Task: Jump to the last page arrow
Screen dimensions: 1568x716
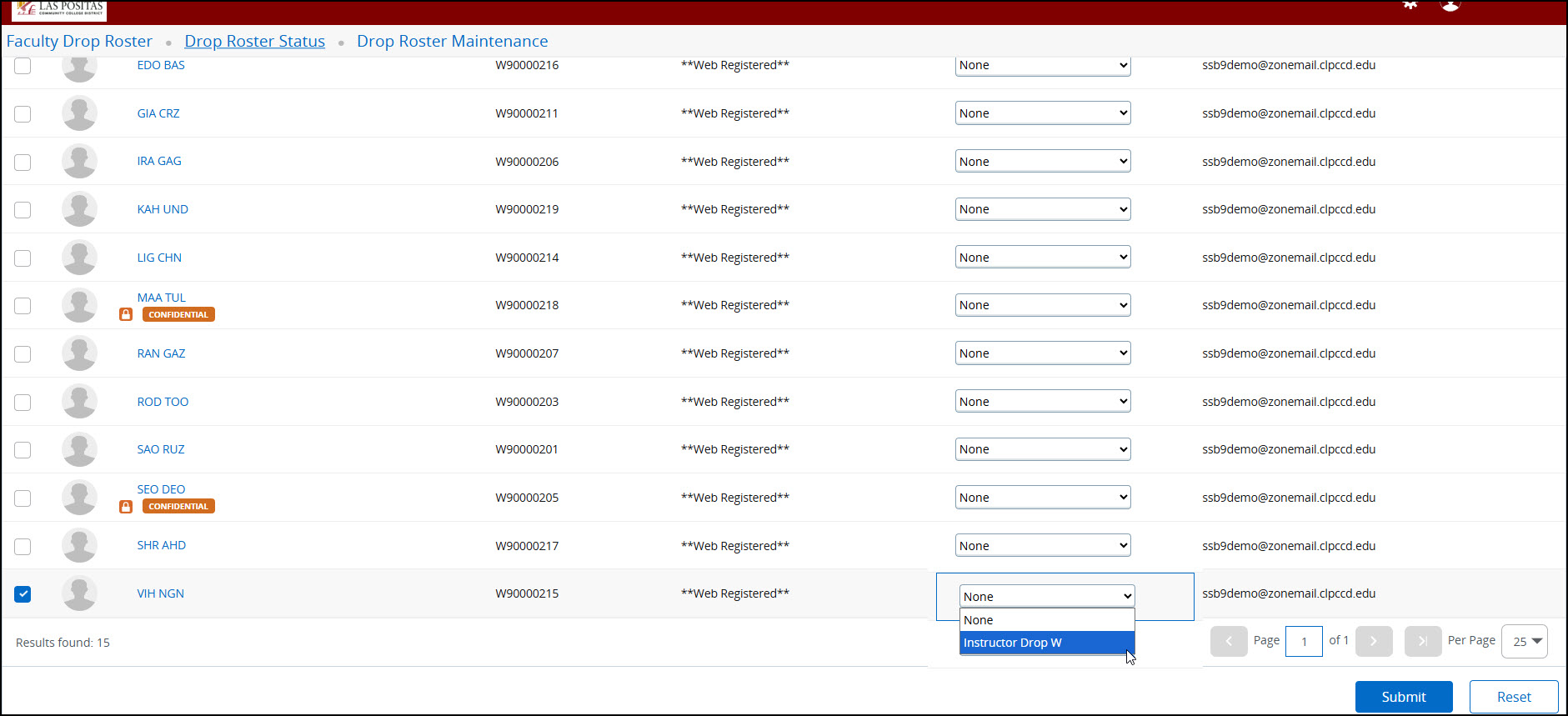Action: (1422, 641)
